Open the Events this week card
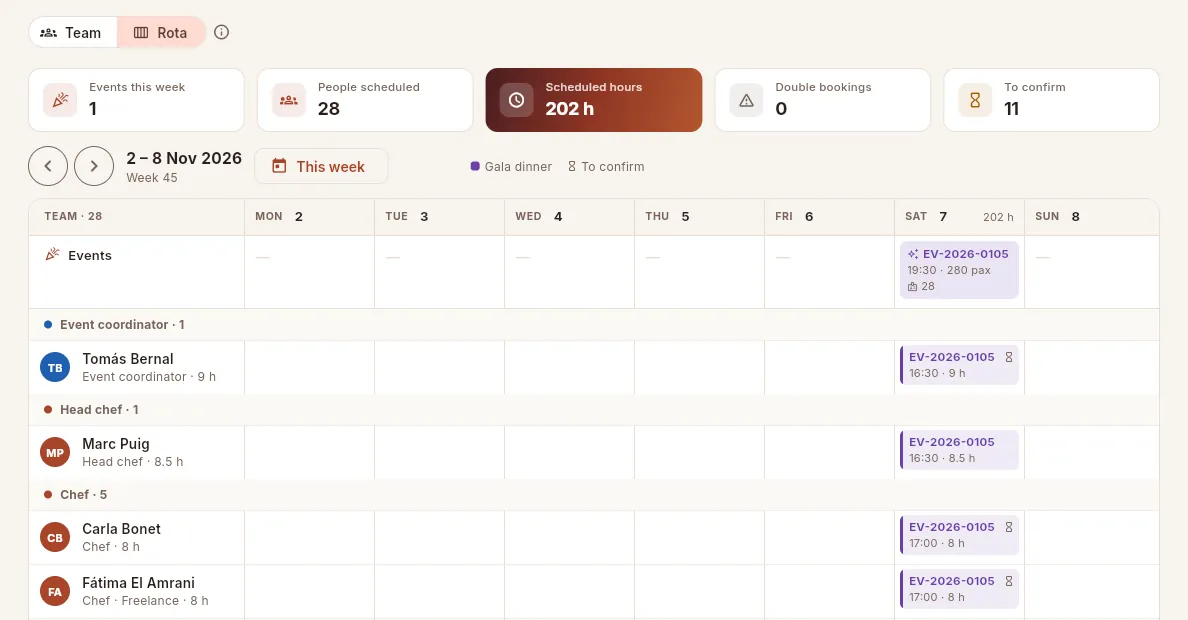Screen dimensions: 1188x620 (136, 100)
